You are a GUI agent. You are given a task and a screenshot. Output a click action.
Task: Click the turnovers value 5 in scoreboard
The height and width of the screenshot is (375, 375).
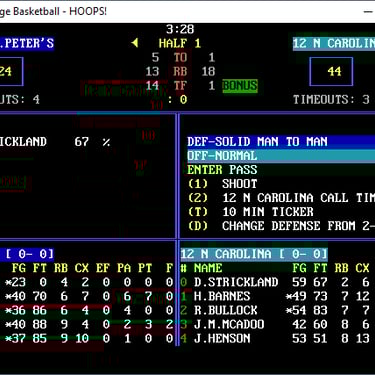pos(155,57)
